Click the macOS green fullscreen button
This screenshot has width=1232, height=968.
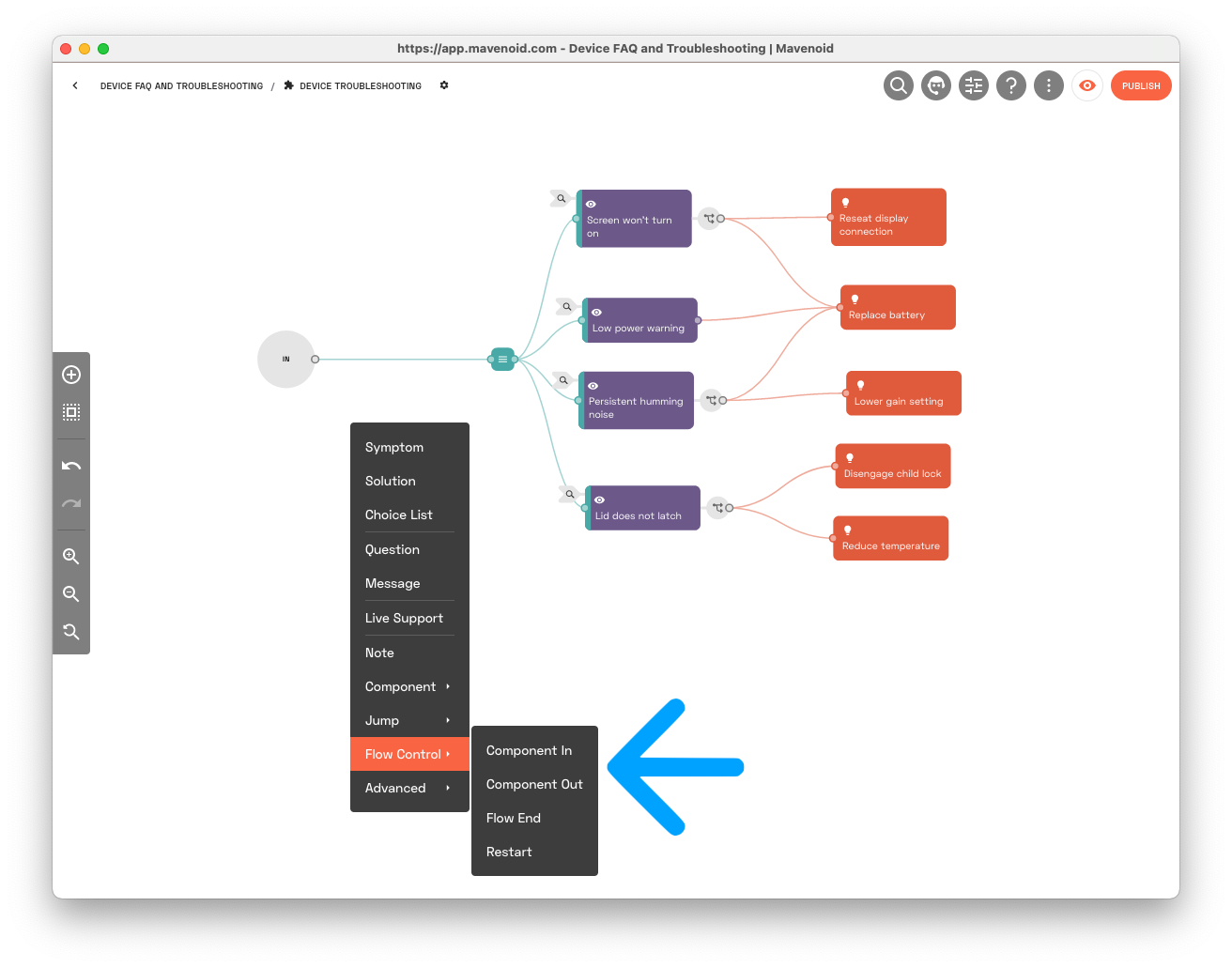click(103, 49)
